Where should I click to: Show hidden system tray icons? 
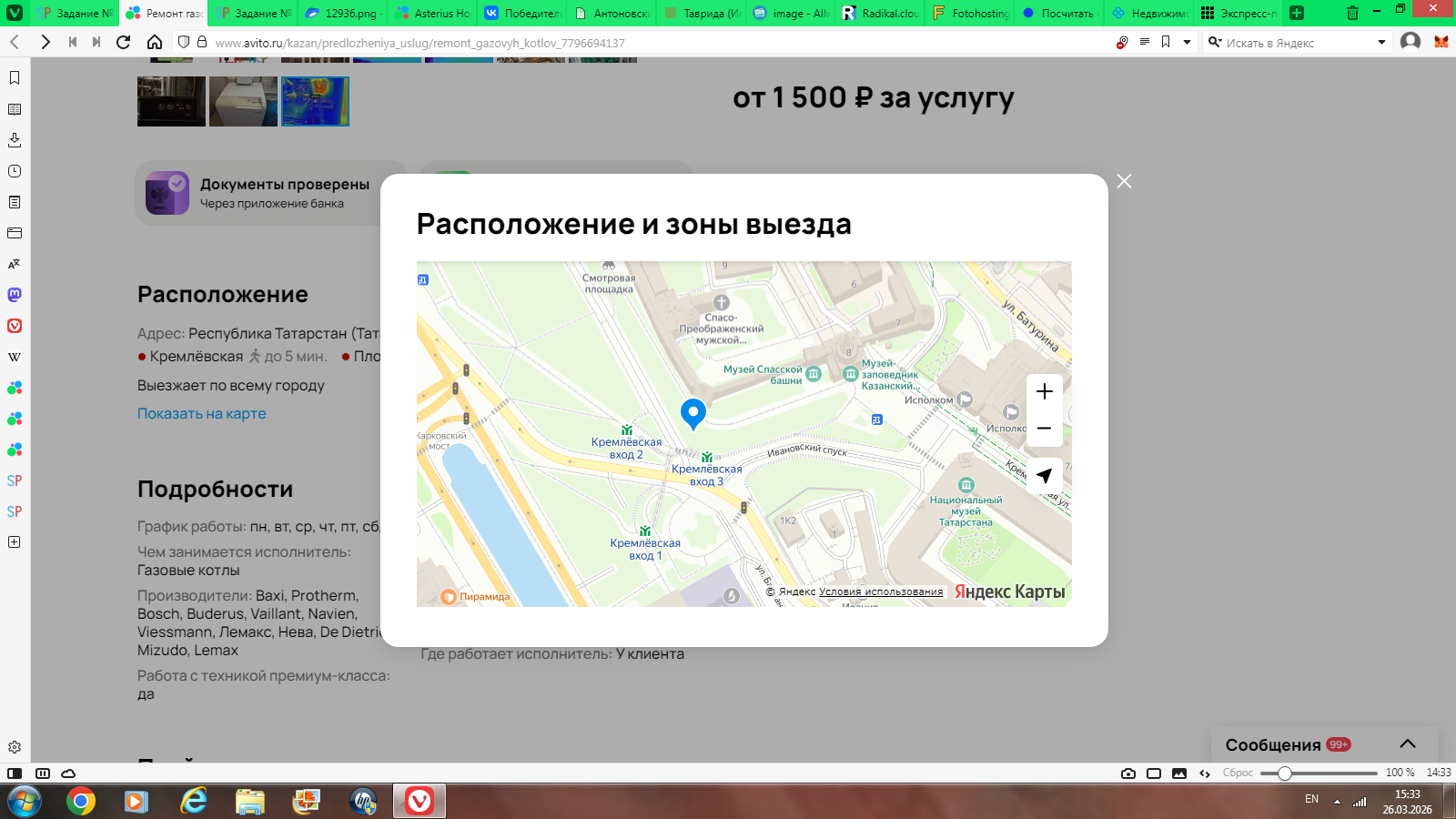tap(1337, 802)
